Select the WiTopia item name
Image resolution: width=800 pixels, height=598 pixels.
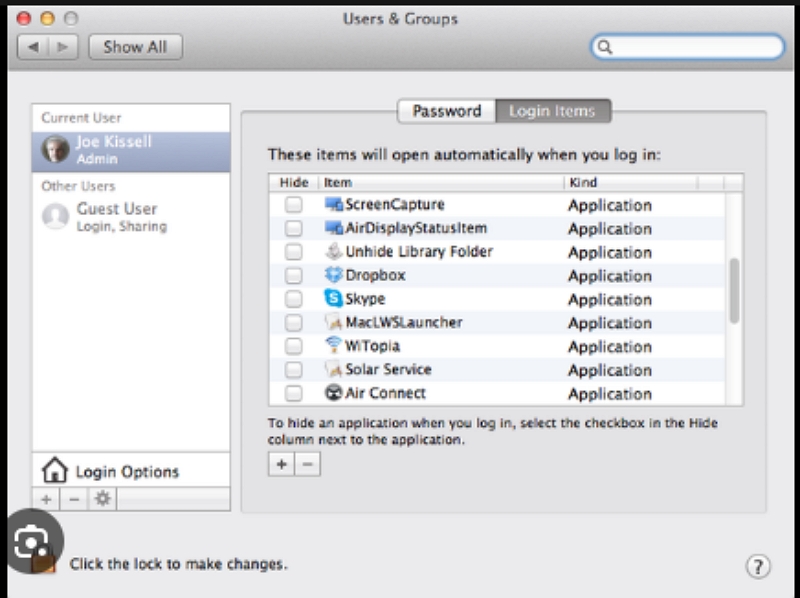(x=372, y=346)
